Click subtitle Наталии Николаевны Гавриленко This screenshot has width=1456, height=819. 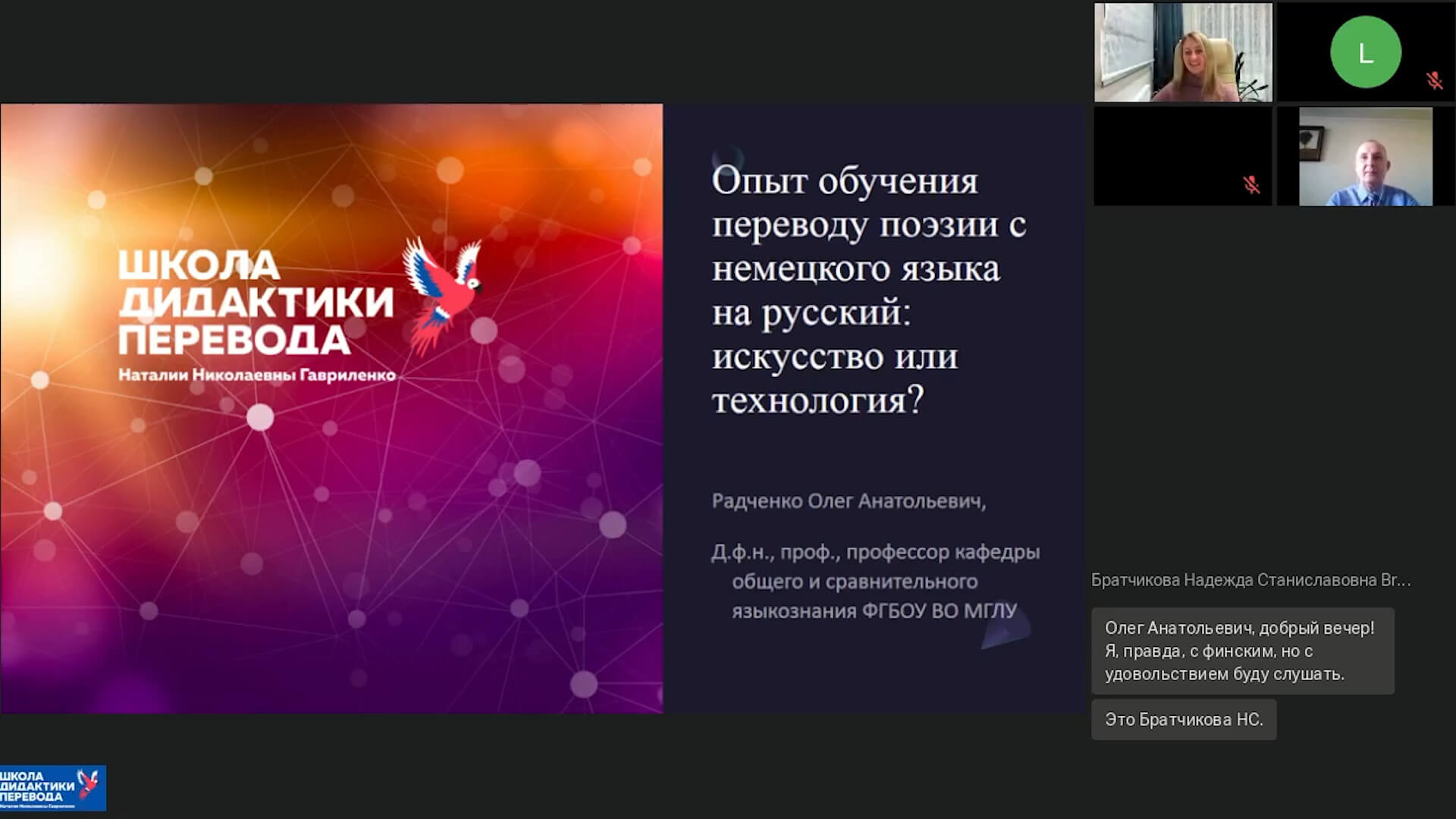click(256, 375)
